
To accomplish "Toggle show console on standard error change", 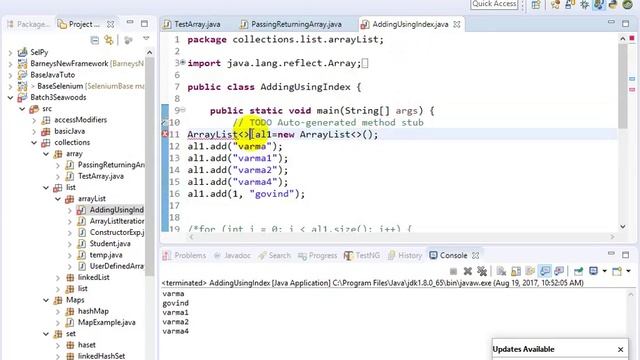I will (x=559, y=271).
